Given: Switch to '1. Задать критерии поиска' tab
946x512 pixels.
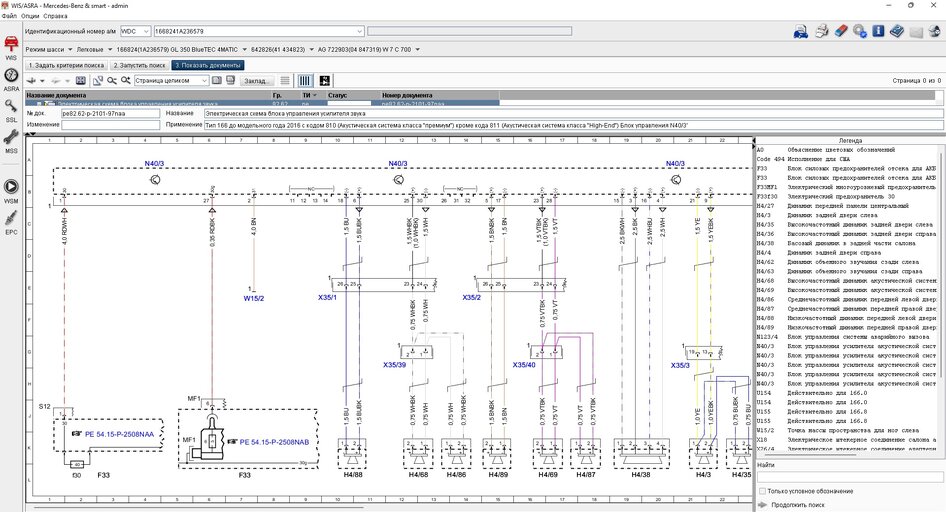Looking at the screenshot, I should tap(66, 64).
